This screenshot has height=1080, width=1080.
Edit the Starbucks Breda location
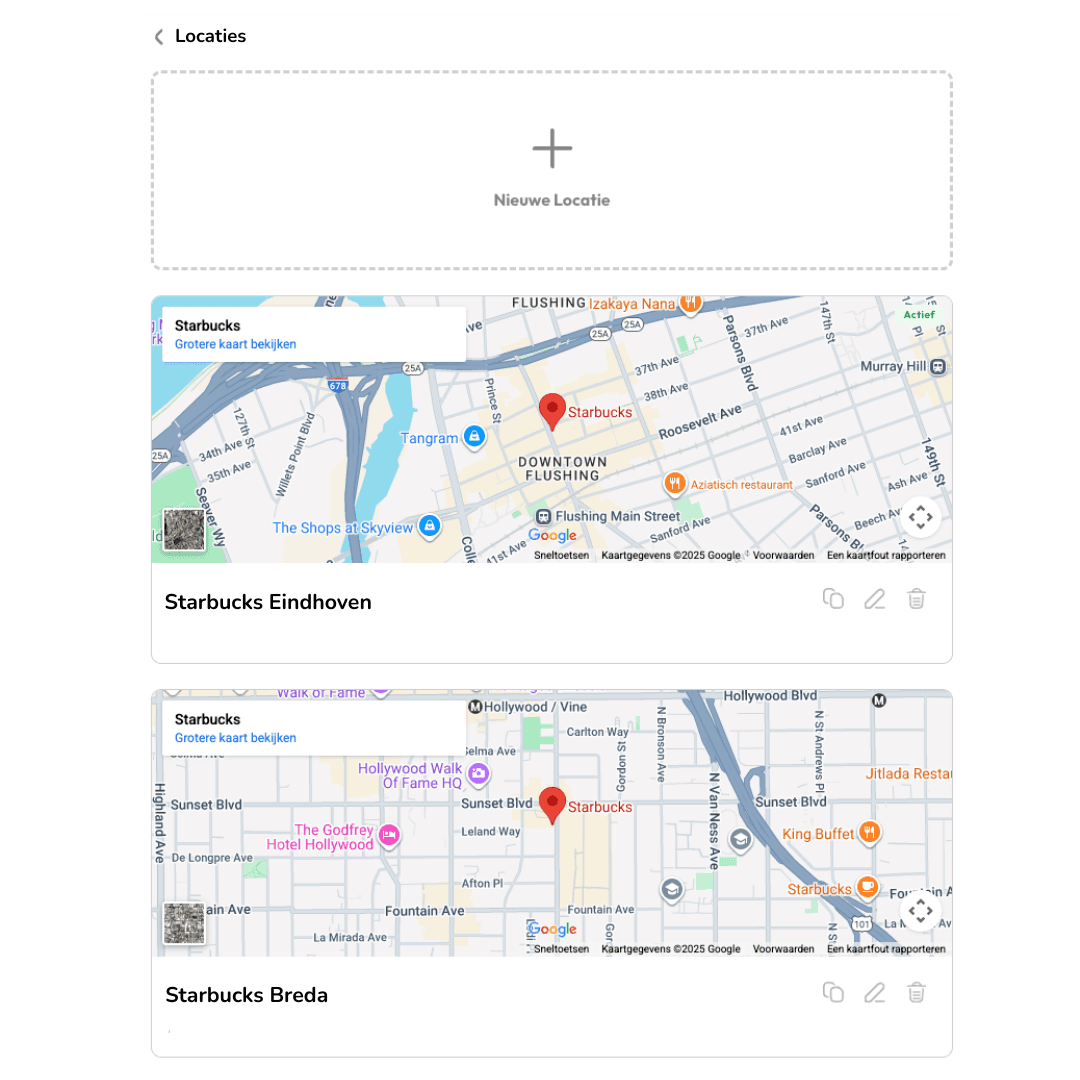point(875,993)
